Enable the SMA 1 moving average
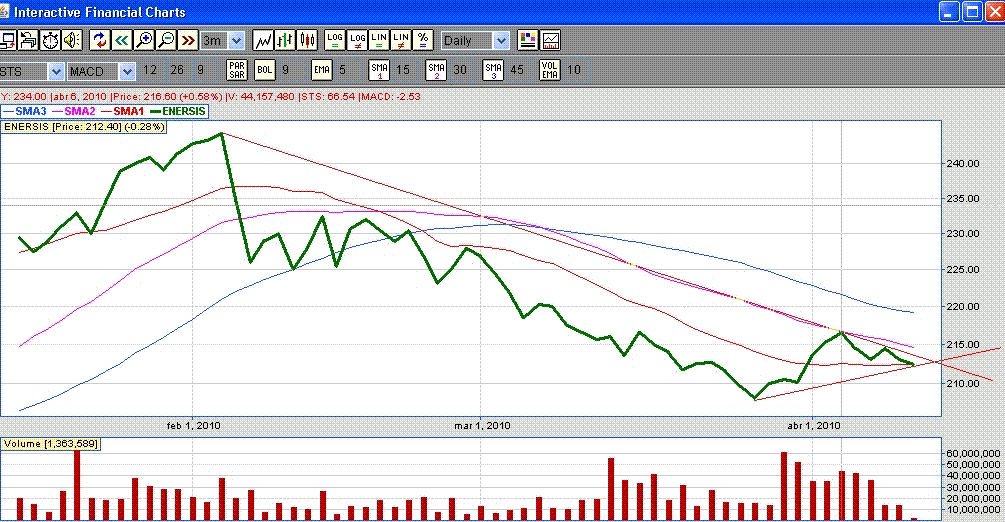Screen dimensions: 1005x522 point(379,71)
